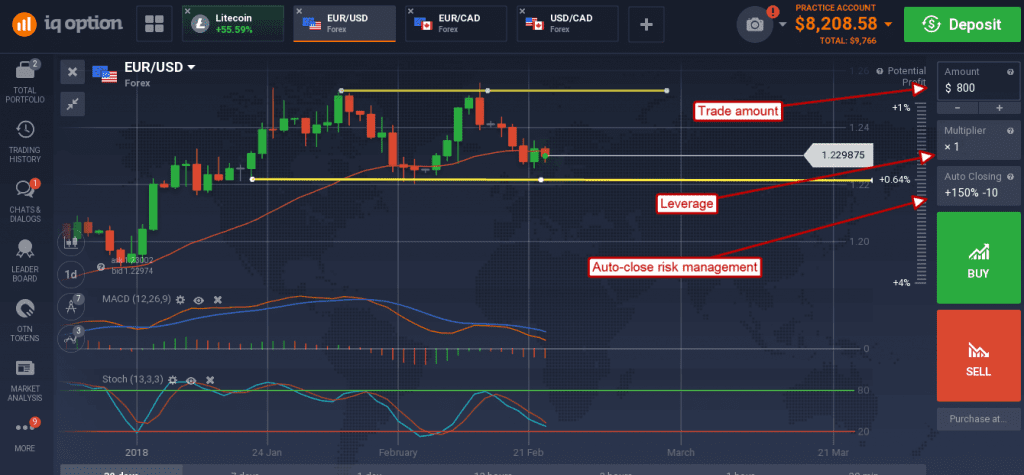Decrease amount with the minus button
The image size is (1024, 475).
point(957,107)
